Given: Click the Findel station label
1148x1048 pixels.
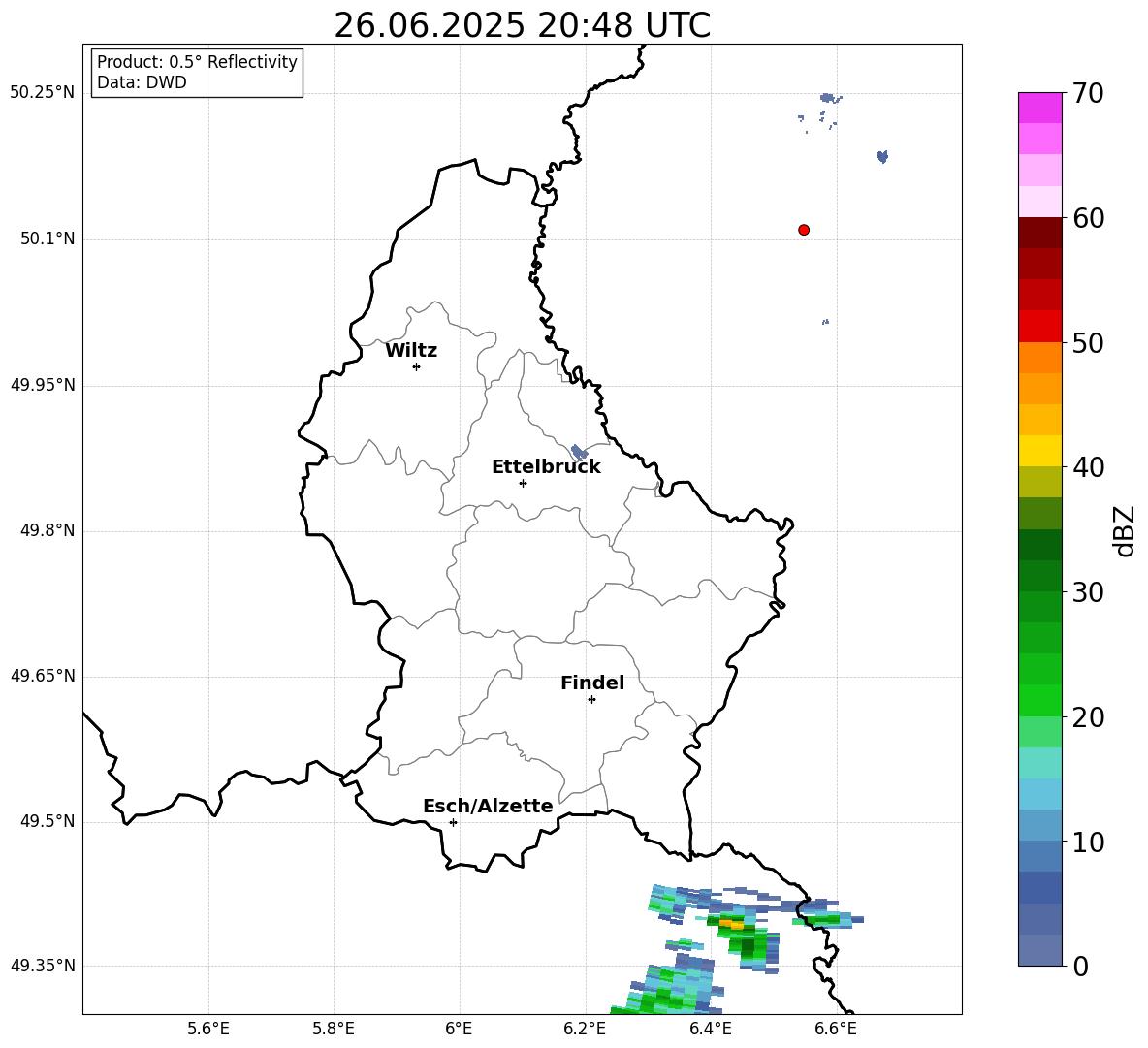Looking at the screenshot, I should (x=591, y=683).
